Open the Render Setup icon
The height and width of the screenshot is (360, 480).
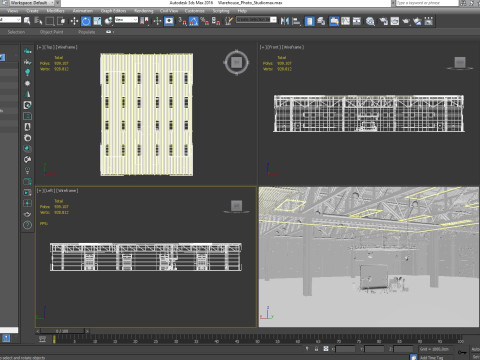(x=383, y=21)
